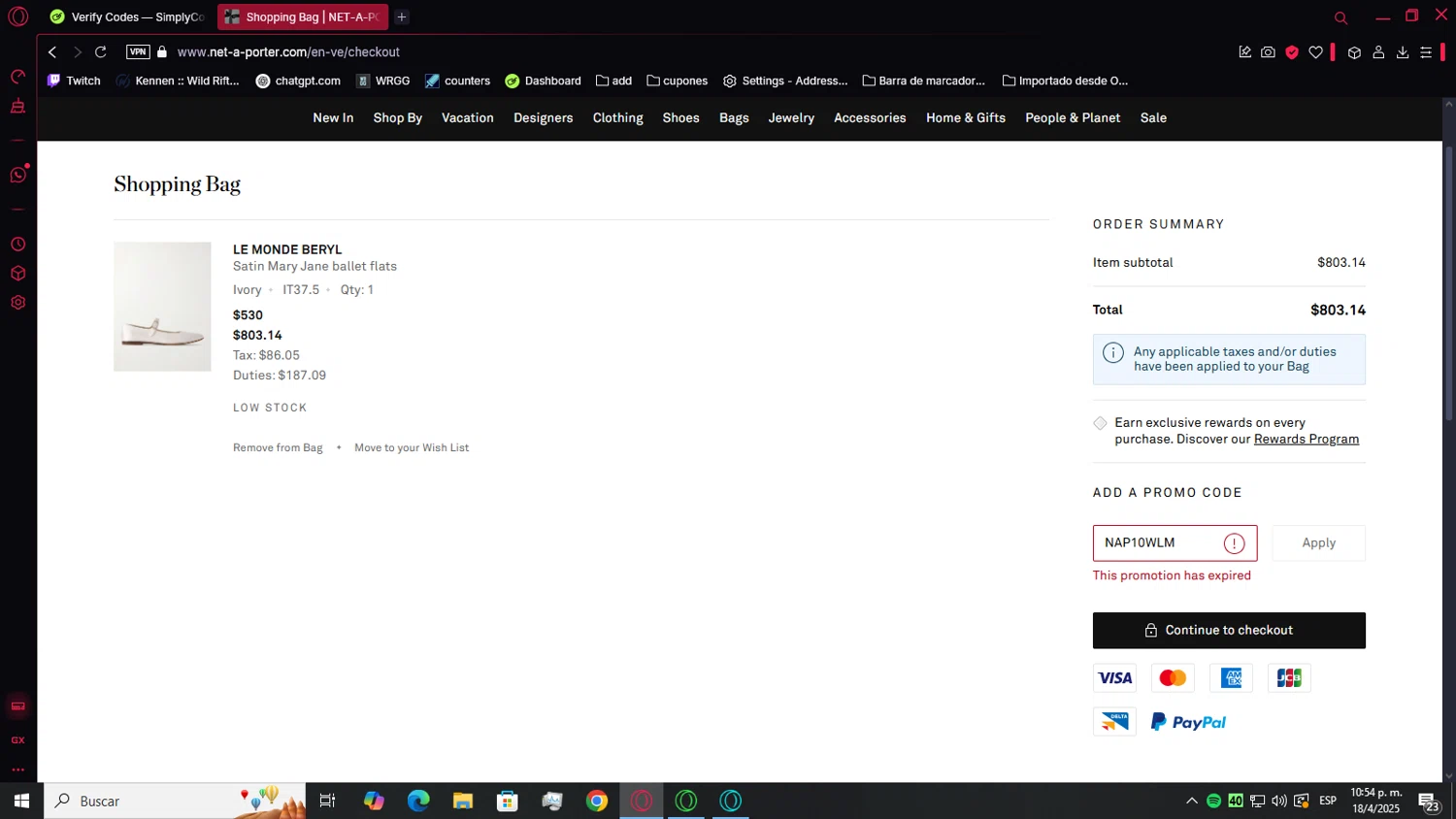Expand the Importado desde bookmark folder
1456x819 pixels.
tap(1065, 81)
